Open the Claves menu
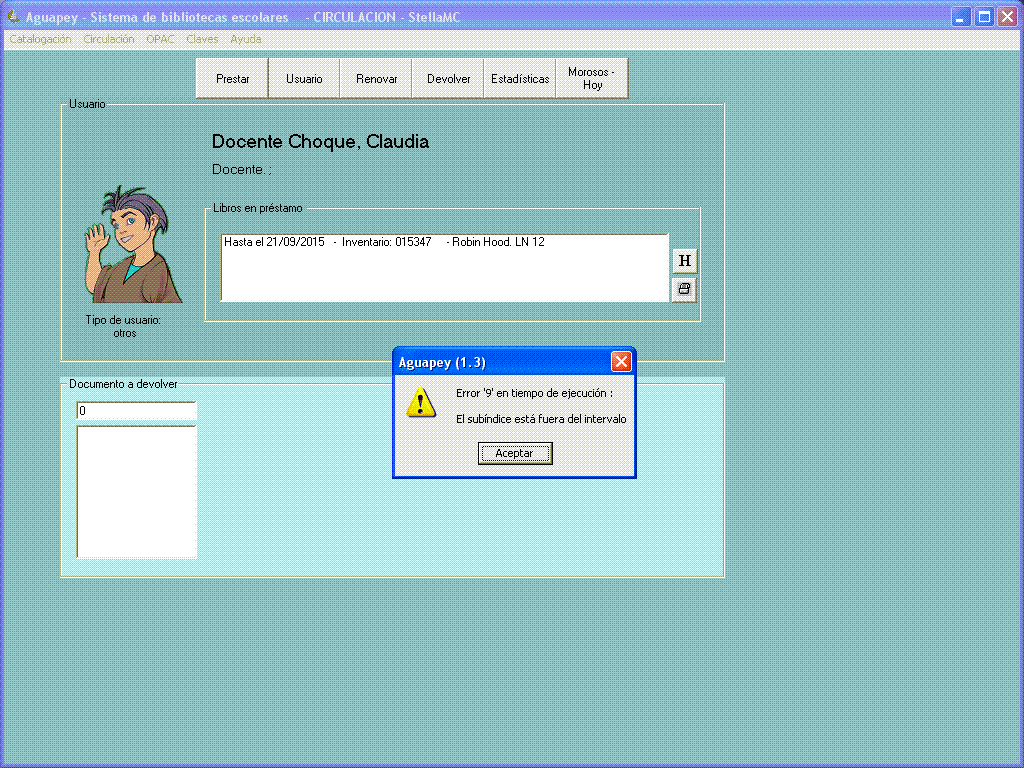The height and width of the screenshot is (768, 1024). [x=202, y=40]
